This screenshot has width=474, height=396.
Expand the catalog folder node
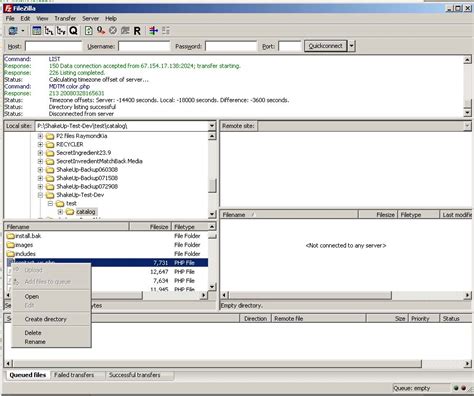[60, 212]
